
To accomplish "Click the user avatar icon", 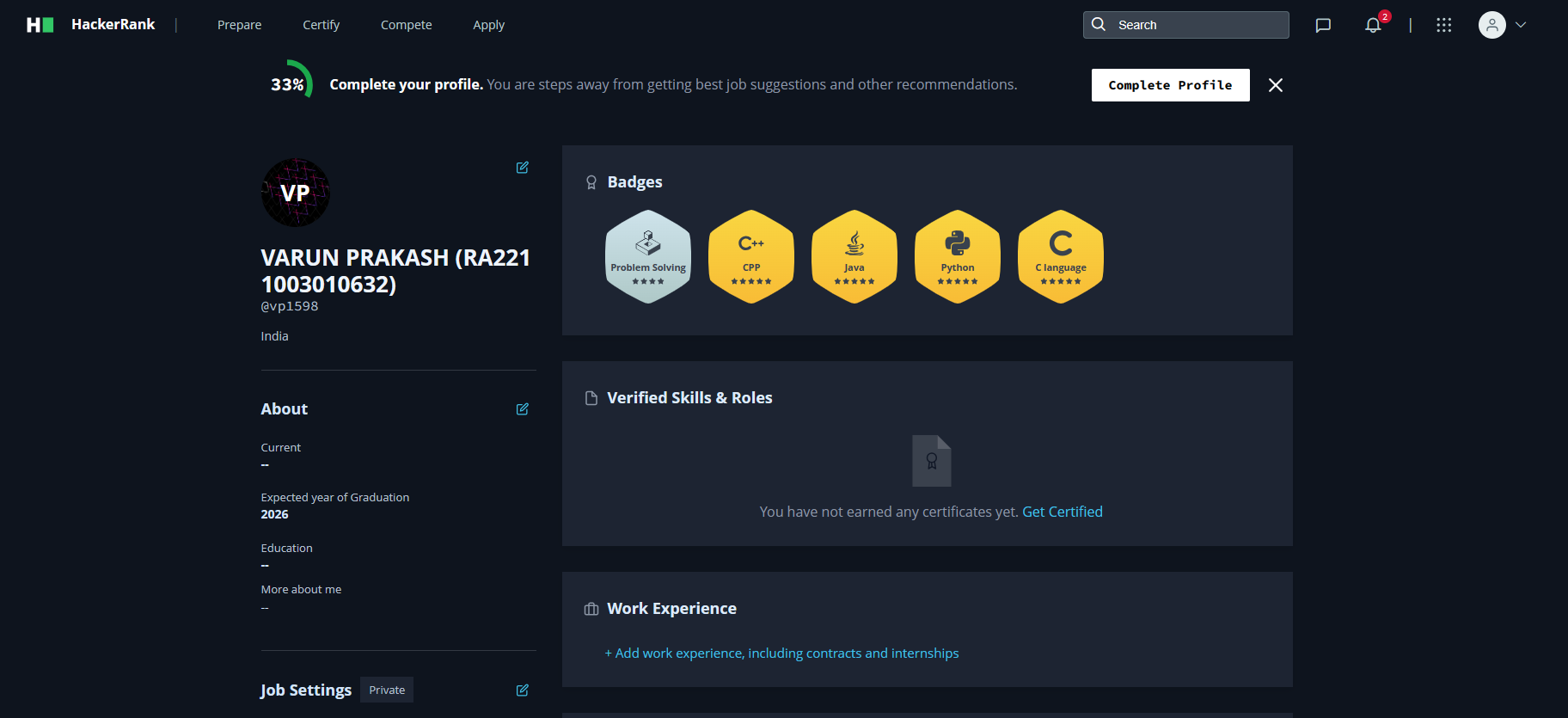I will tap(1491, 25).
